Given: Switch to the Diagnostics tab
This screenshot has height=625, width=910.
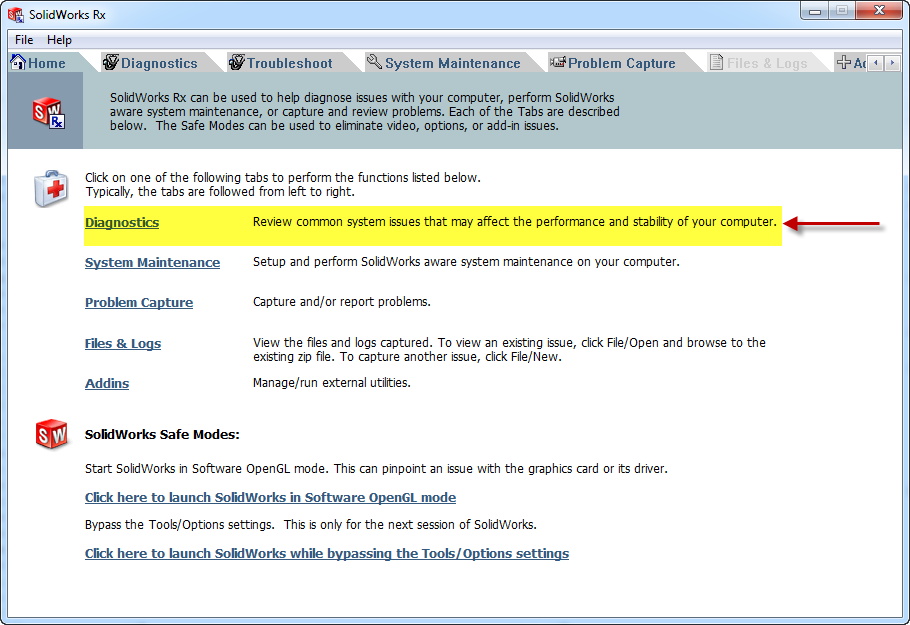Looking at the screenshot, I should (x=159, y=63).
